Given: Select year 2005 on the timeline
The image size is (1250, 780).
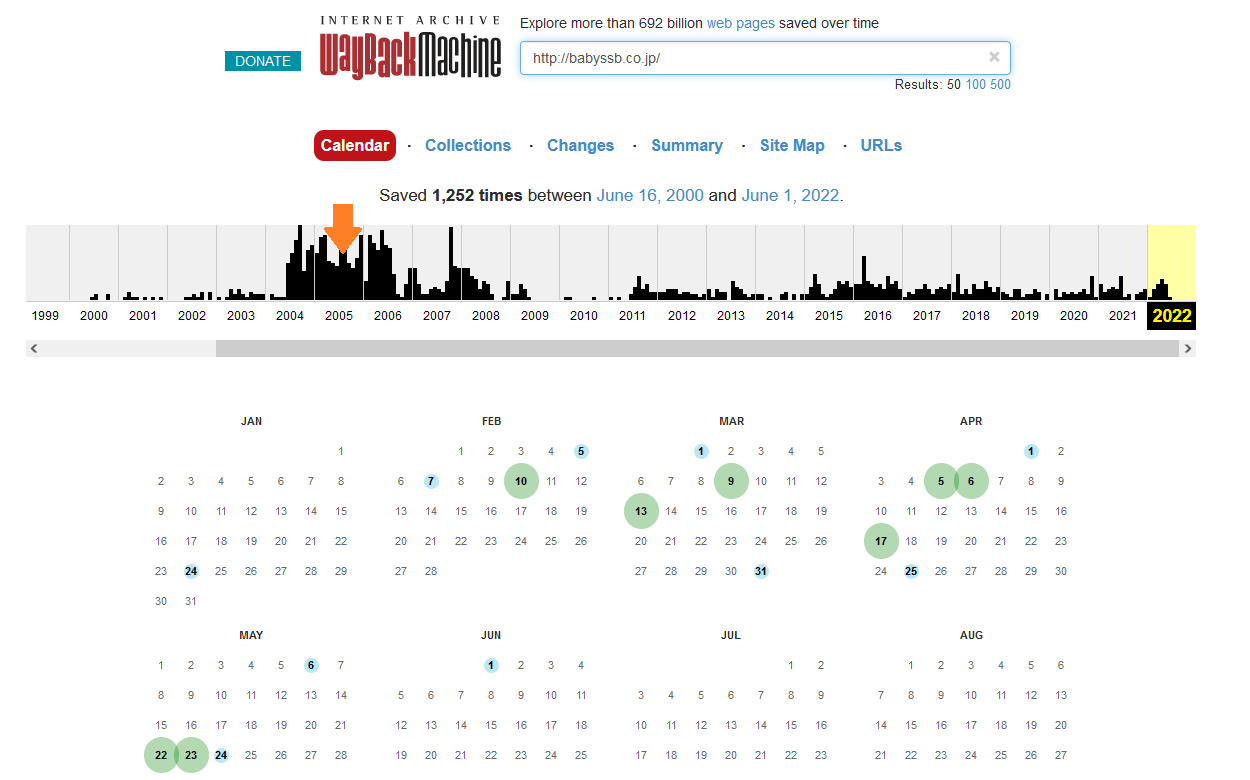Looking at the screenshot, I should coord(339,315).
